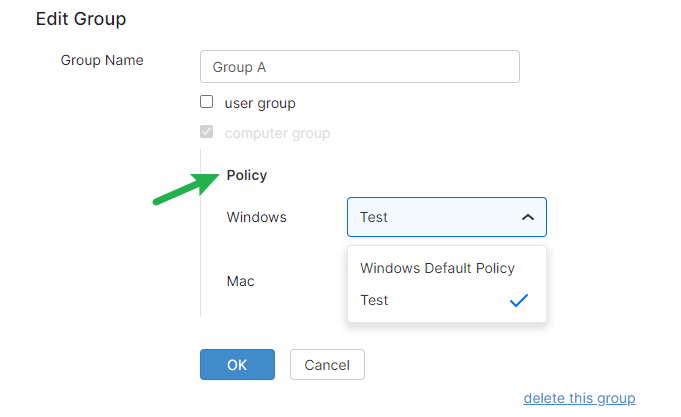Select Windows Default Policy from the list
Screen dimensions: 681x417
pos(437,268)
